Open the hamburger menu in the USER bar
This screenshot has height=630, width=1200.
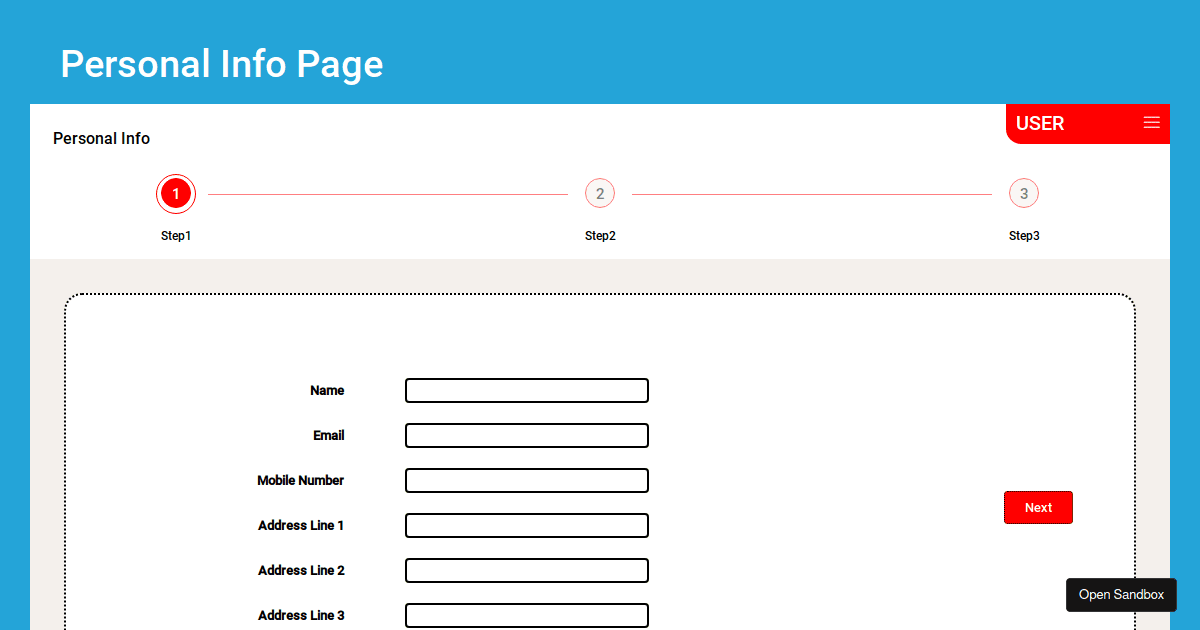[x=1151, y=123]
